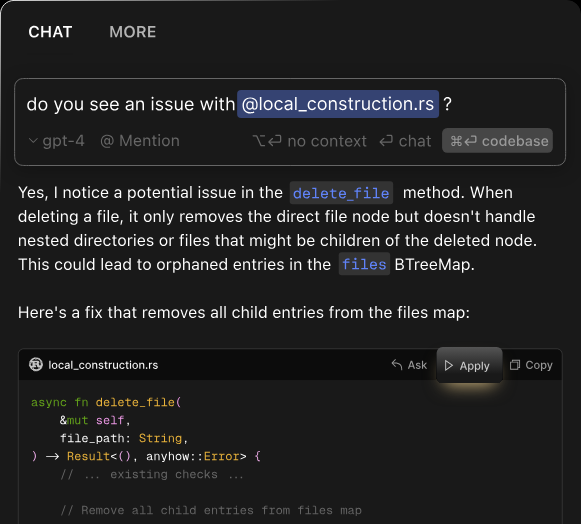
Task: Click the 'file_path: String,' code line
Action: [x=124, y=438]
